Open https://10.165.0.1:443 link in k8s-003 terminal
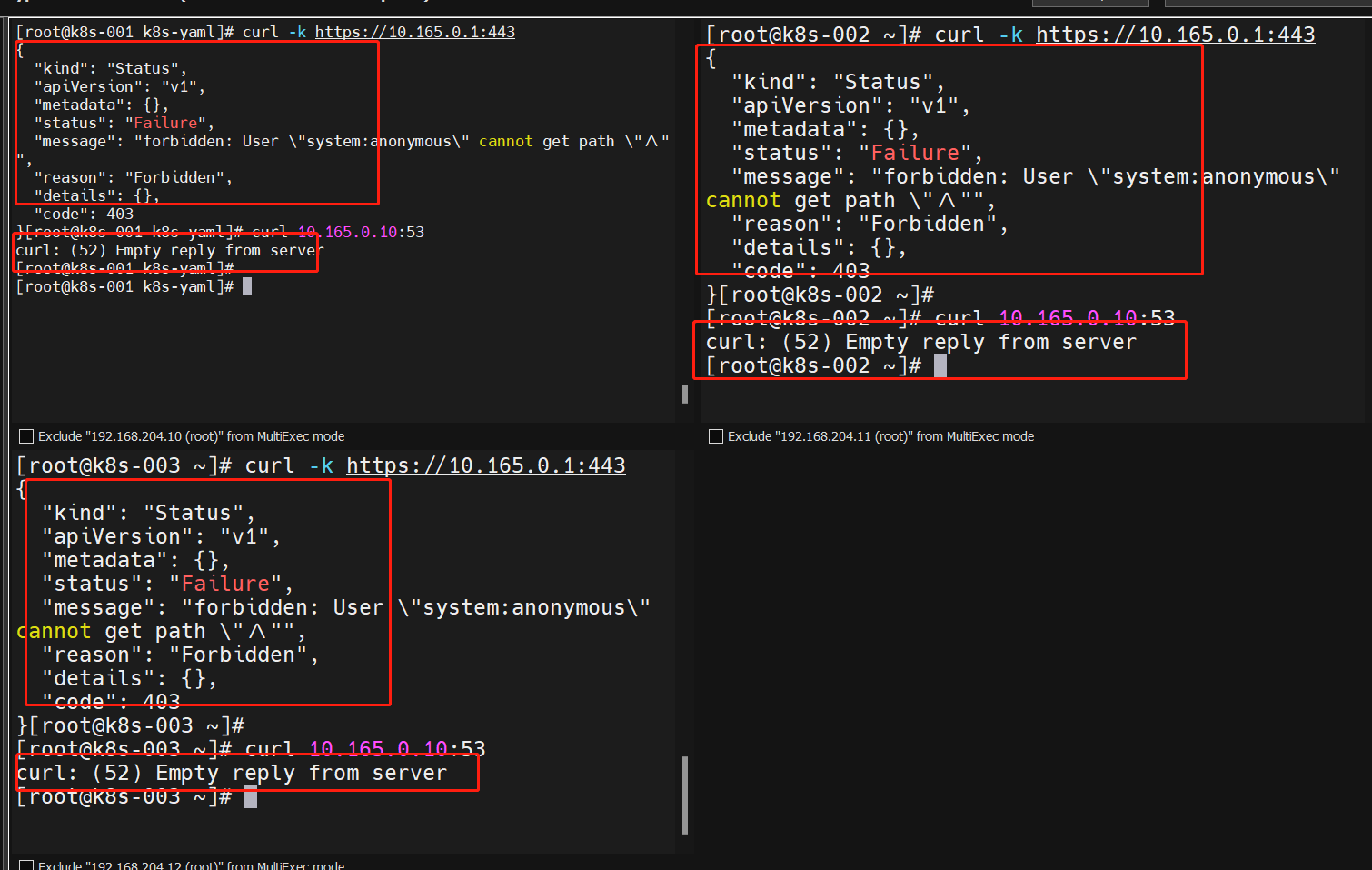 click(x=486, y=465)
